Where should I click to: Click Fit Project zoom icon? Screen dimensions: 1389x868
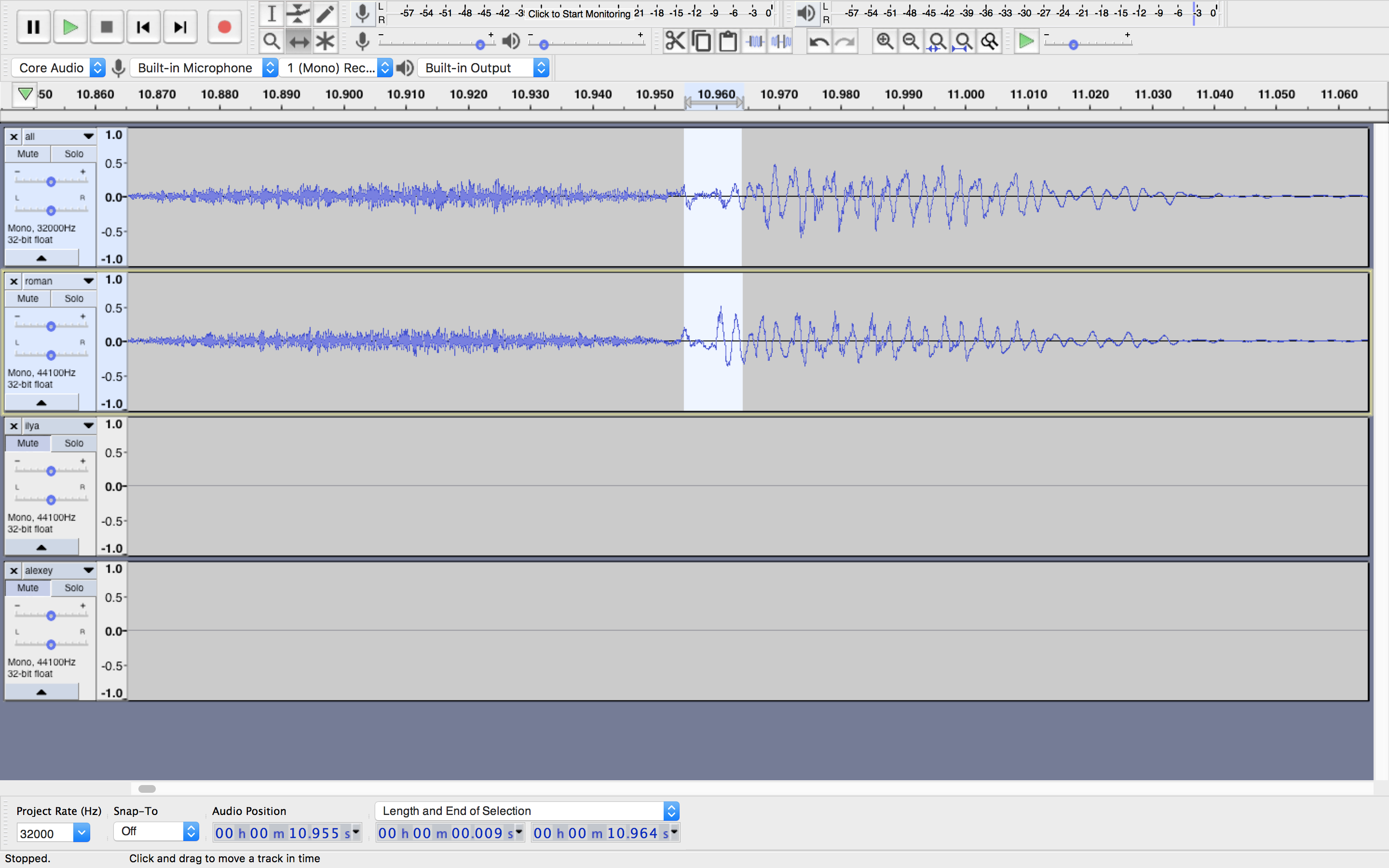[964, 41]
